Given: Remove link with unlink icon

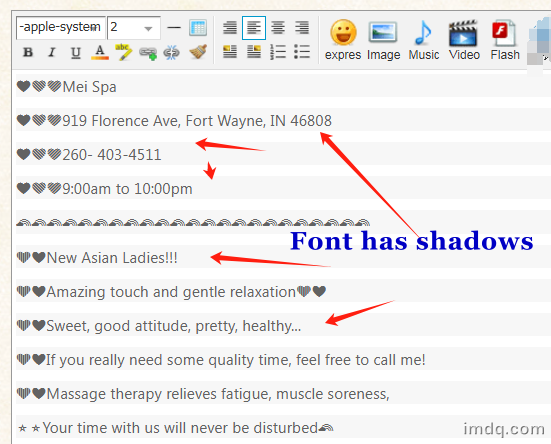Looking at the screenshot, I should click(x=171, y=53).
